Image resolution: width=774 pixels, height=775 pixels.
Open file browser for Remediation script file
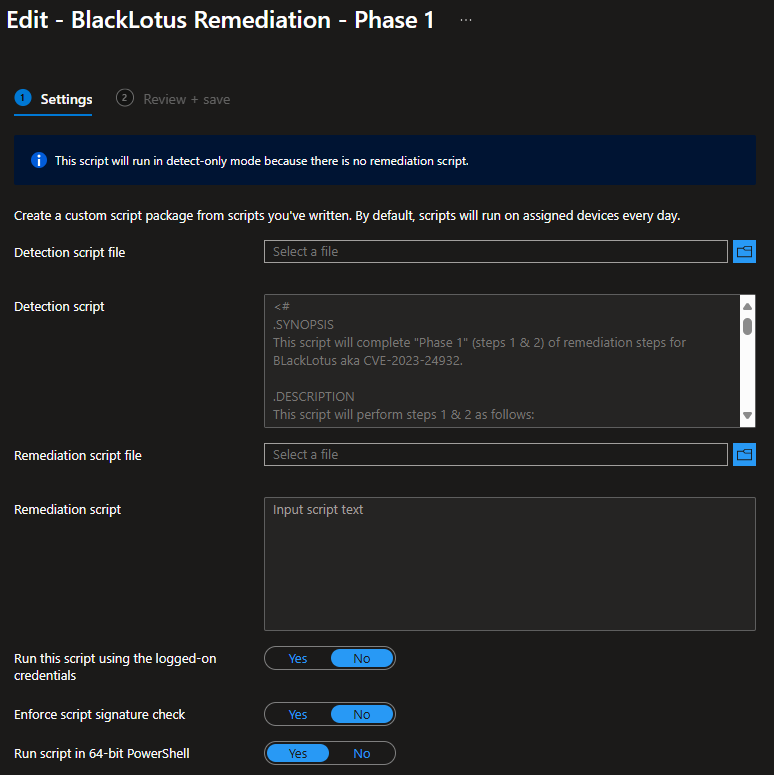coord(744,454)
